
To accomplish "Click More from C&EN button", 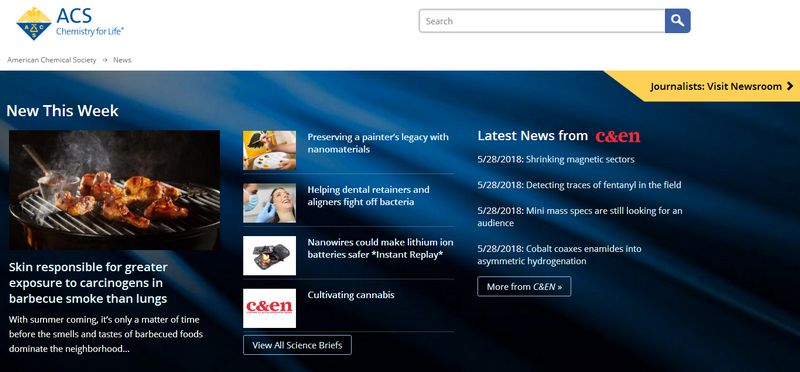I will pyautogui.click(x=524, y=286).
